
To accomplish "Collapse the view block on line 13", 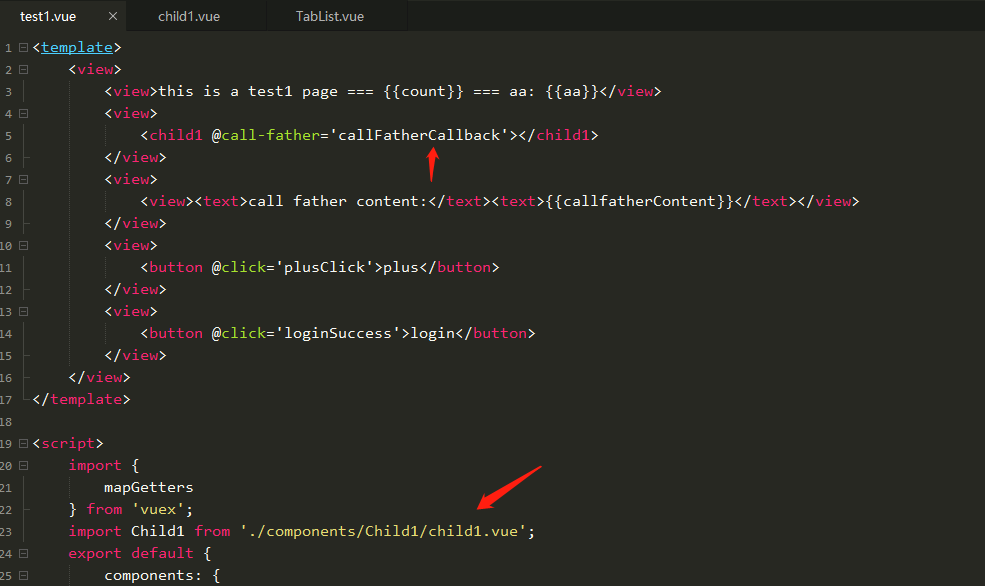I will (x=23, y=311).
